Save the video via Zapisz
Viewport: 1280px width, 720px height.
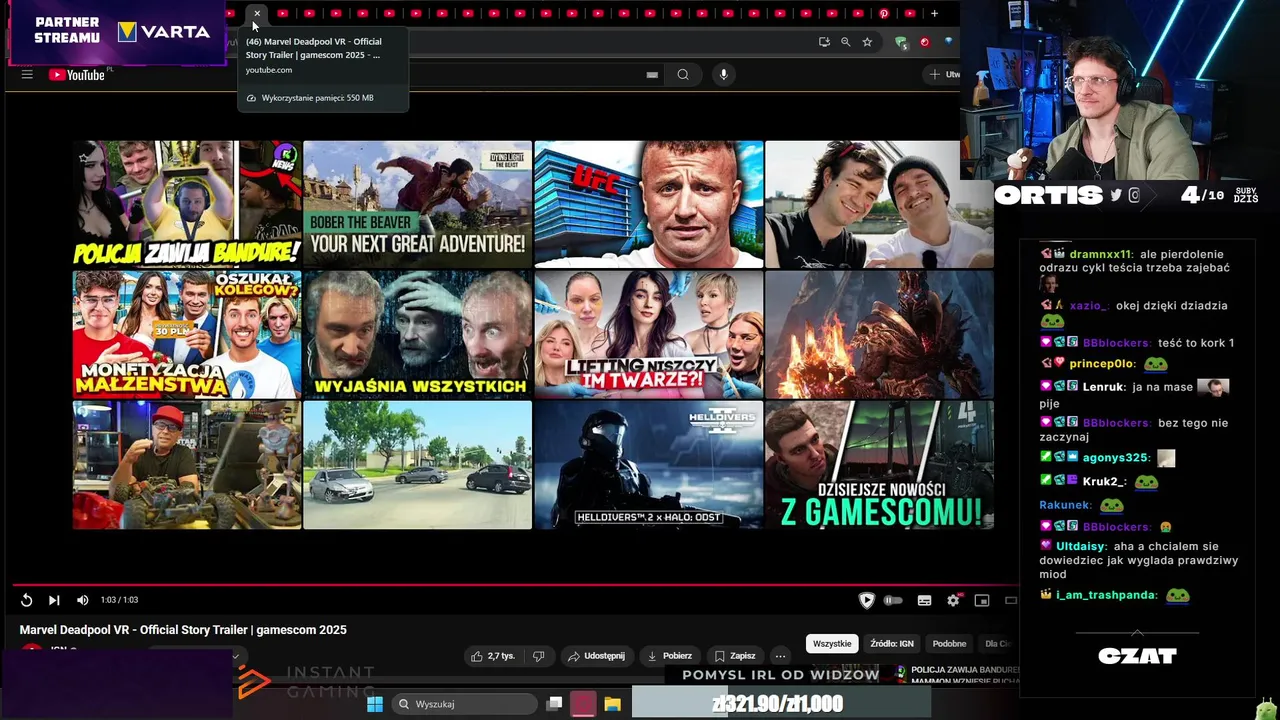(x=734, y=656)
